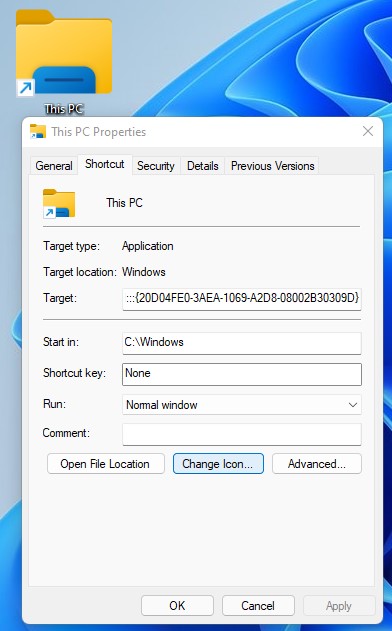Click the Apply button
The width and height of the screenshot is (392, 631).
(339, 606)
